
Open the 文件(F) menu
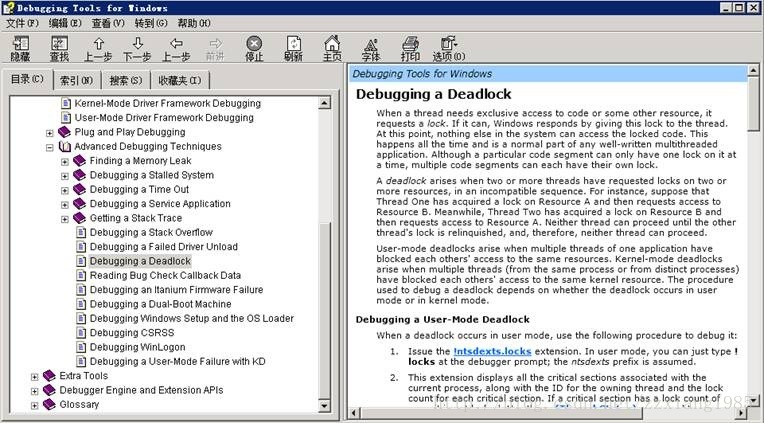pyautogui.click(x=22, y=23)
